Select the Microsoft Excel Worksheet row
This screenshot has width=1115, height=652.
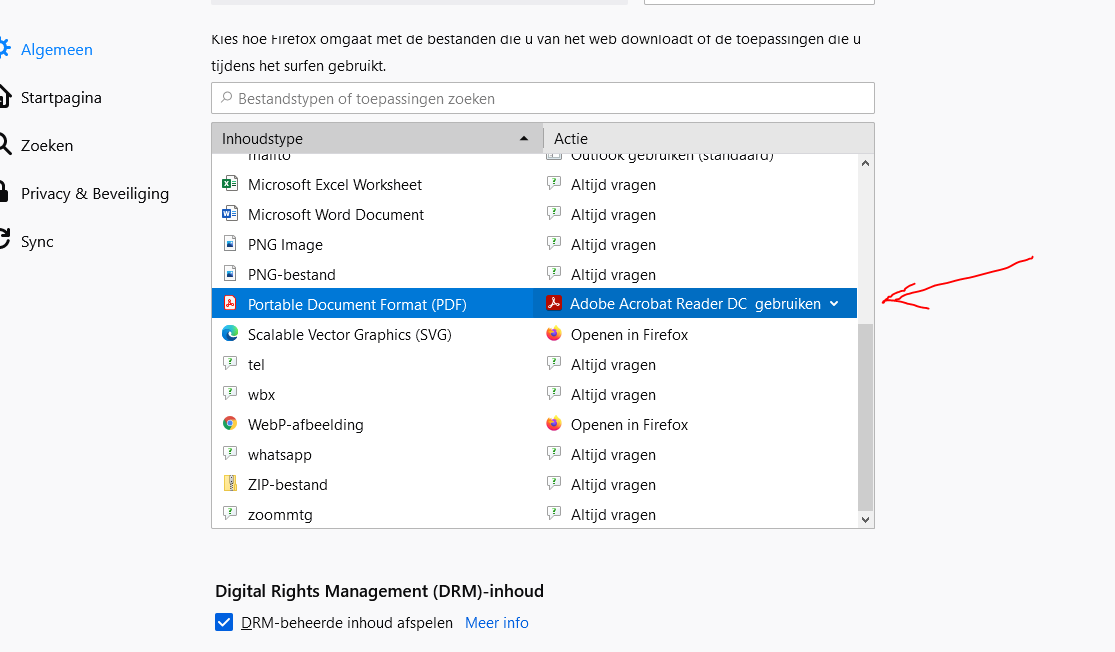(x=534, y=185)
